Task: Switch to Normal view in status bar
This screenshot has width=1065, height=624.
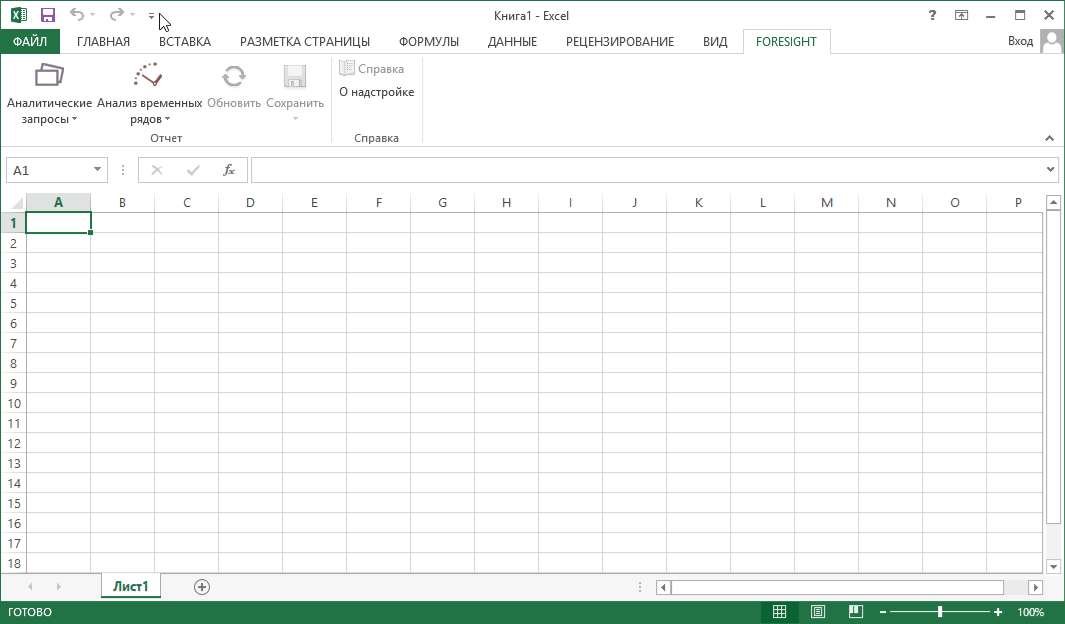Action: click(780, 612)
